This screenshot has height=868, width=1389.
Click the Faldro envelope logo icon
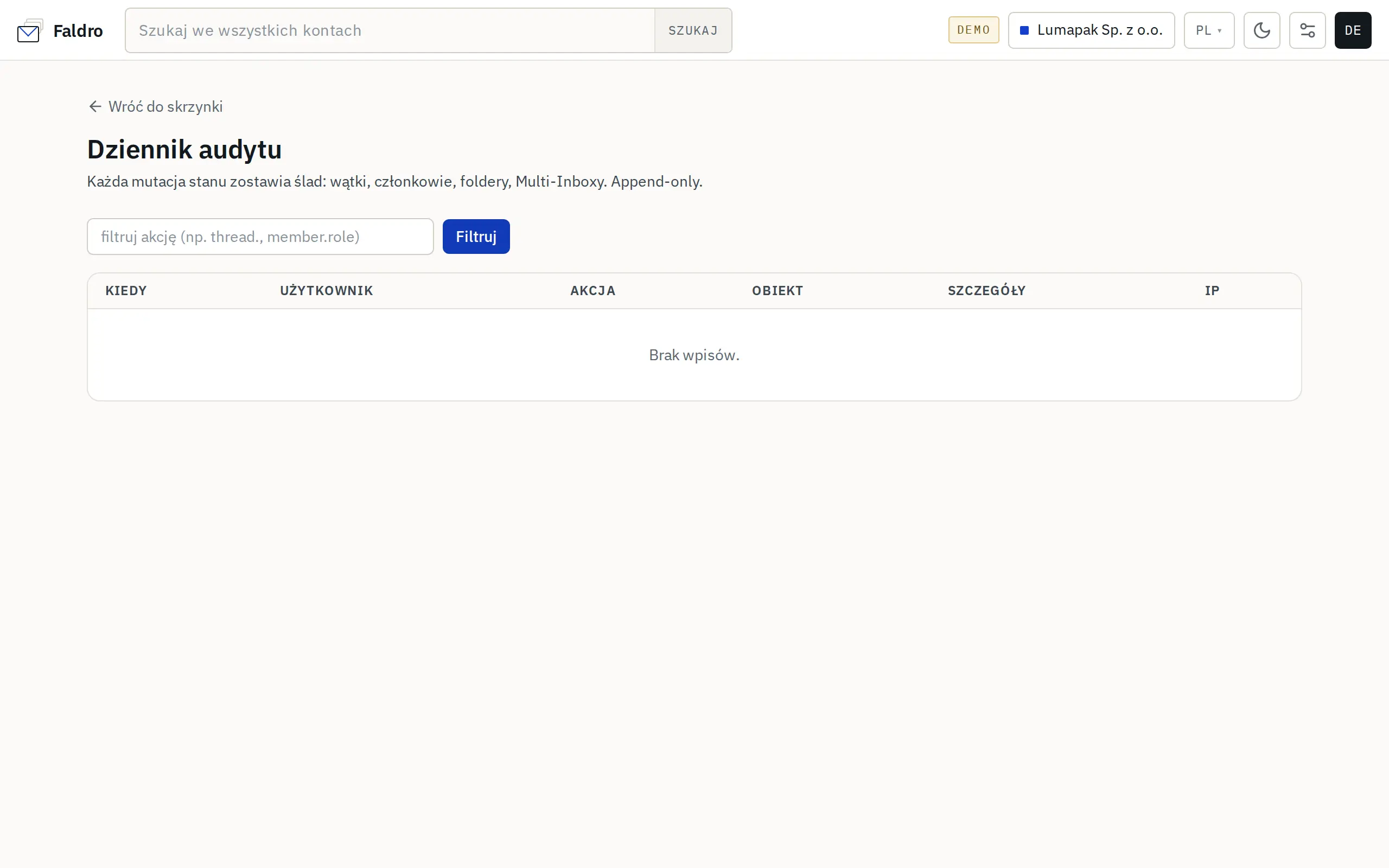(30, 30)
